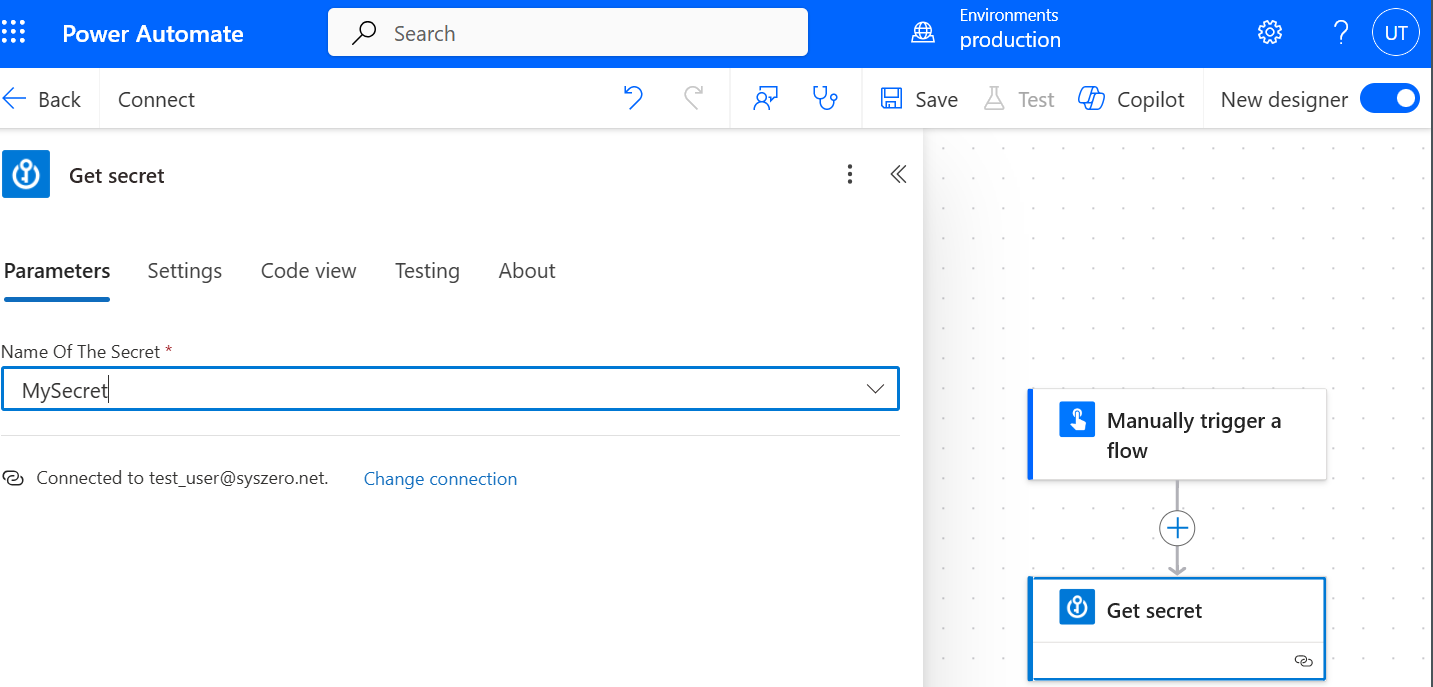Expand the Name Of The Secret dropdown arrow

[875, 389]
